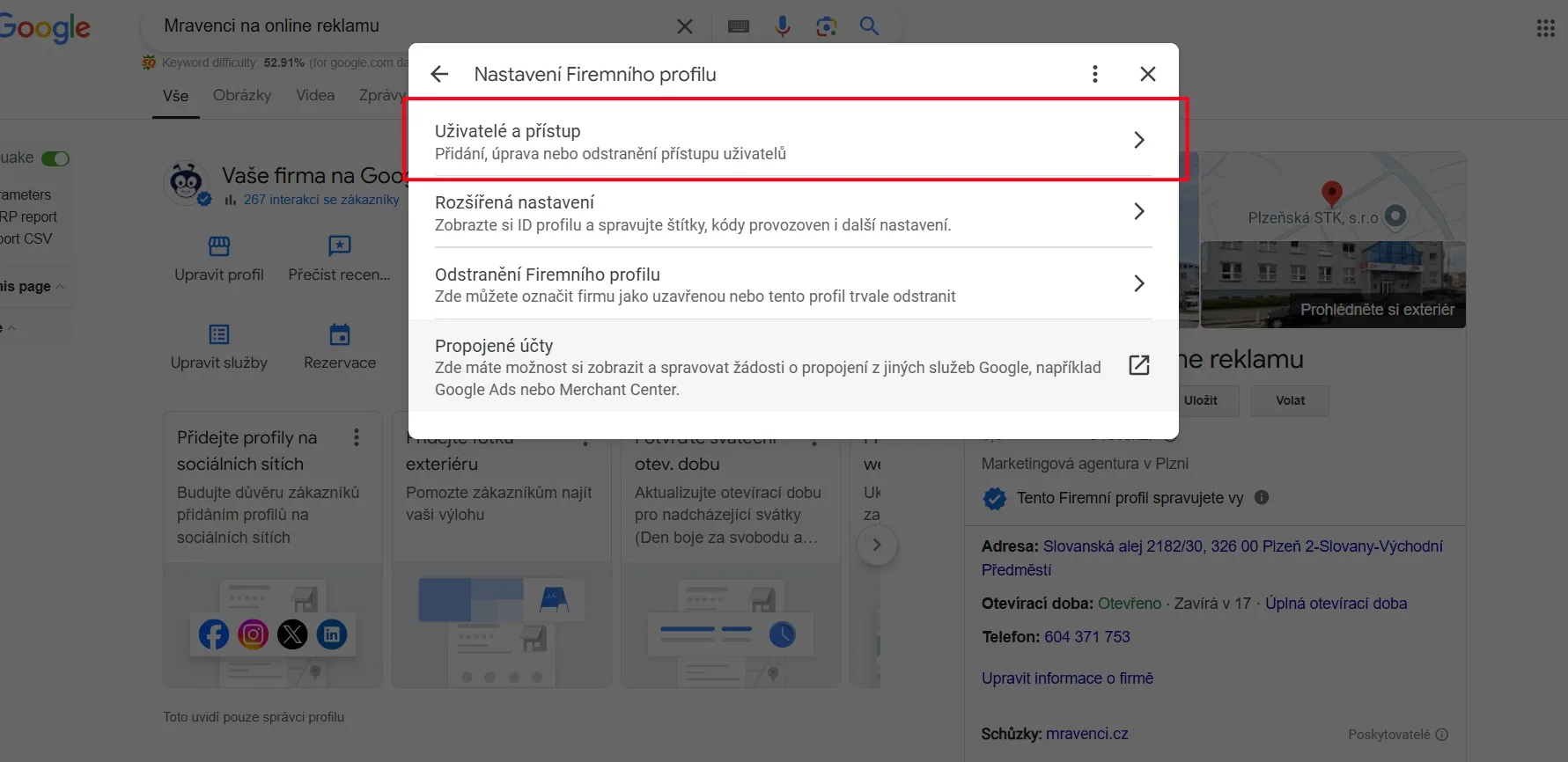The width and height of the screenshot is (1568, 762).
Task: Click the Google logo
Action: [45, 27]
